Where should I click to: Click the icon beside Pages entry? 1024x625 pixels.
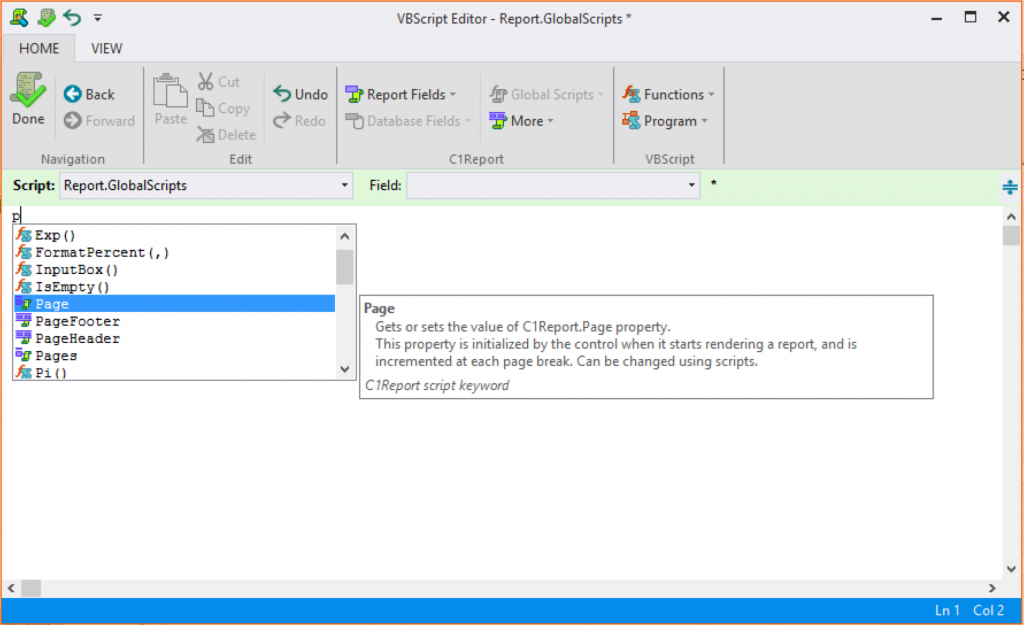(x=24, y=355)
